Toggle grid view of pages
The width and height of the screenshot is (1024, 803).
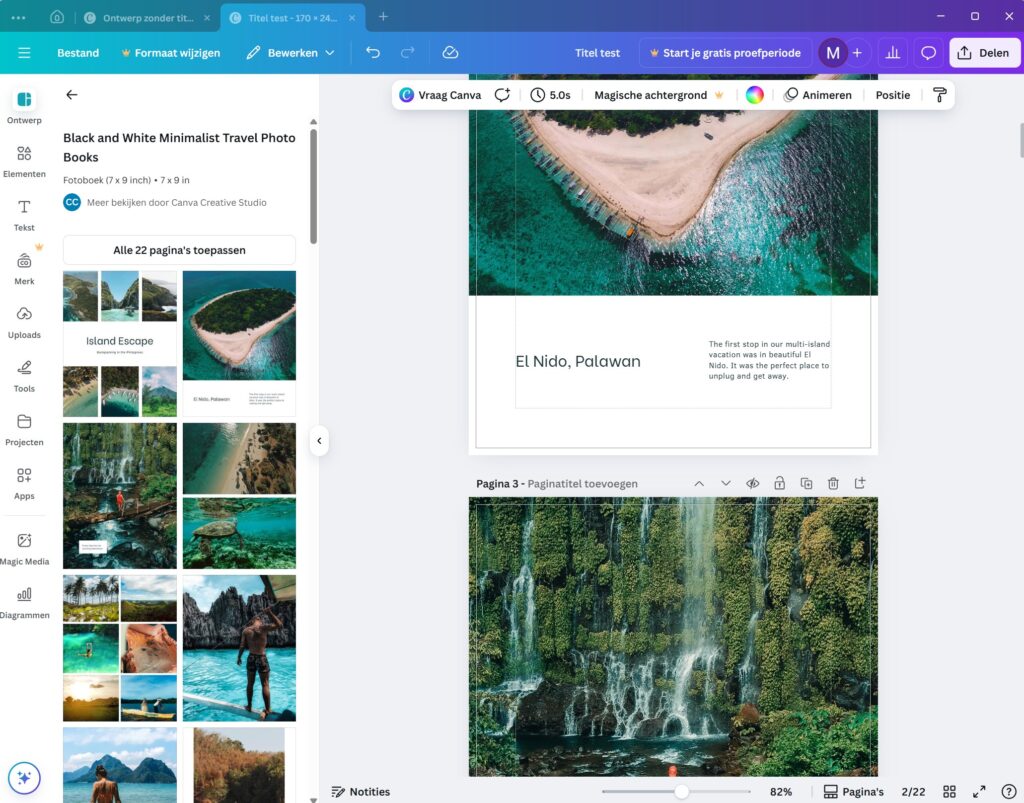coord(950,792)
